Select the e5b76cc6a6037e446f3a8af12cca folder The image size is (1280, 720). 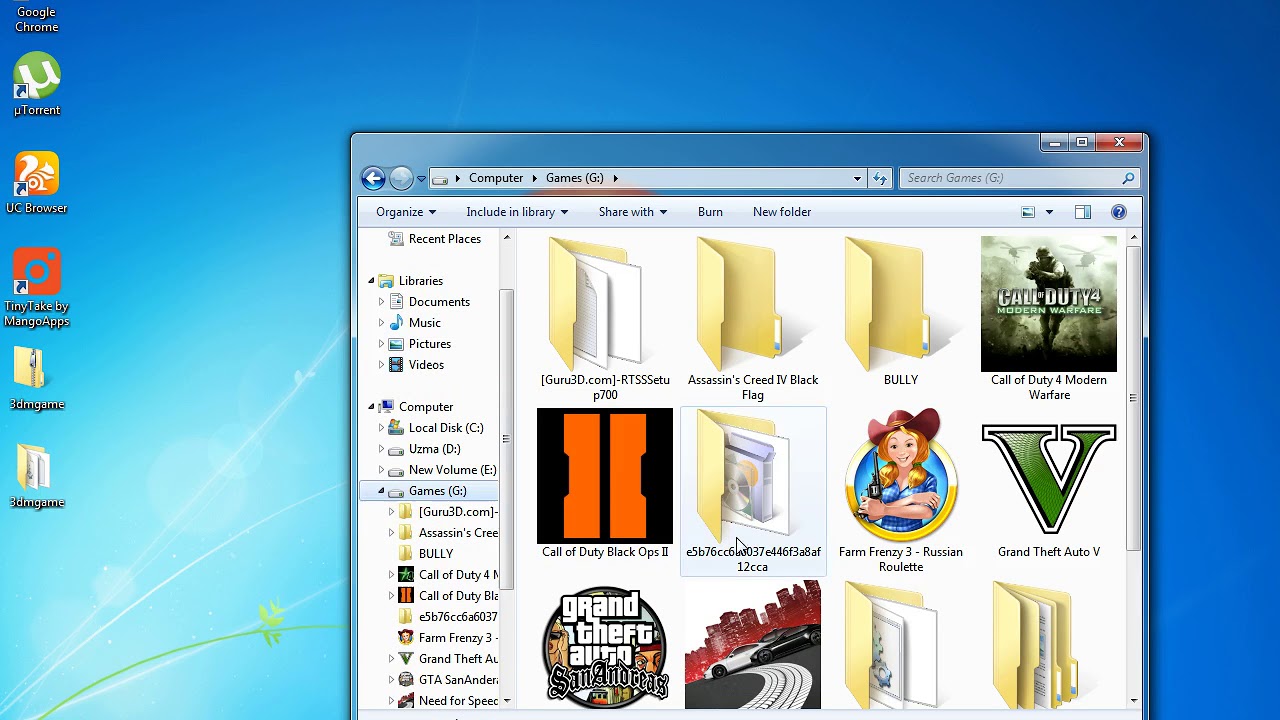coord(753,490)
